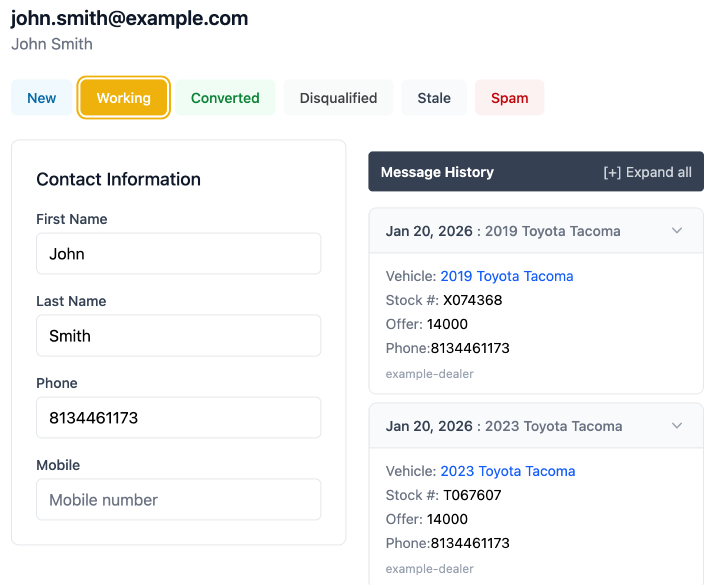Focus the First Name field

pyautogui.click(x=178, y=254)
